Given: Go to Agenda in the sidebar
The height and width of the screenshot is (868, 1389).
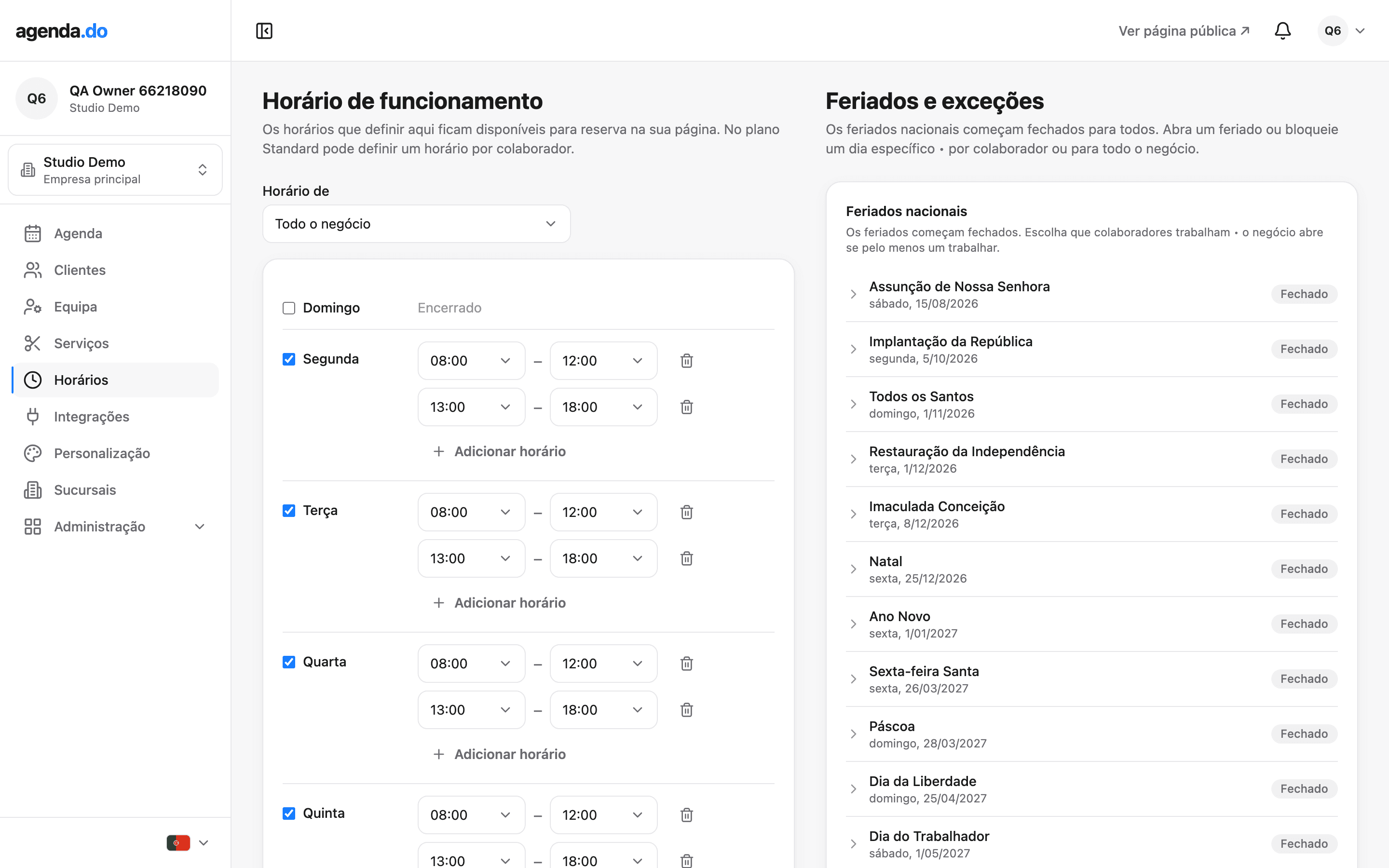Looking at the screenshot, I should pos(115,234).
